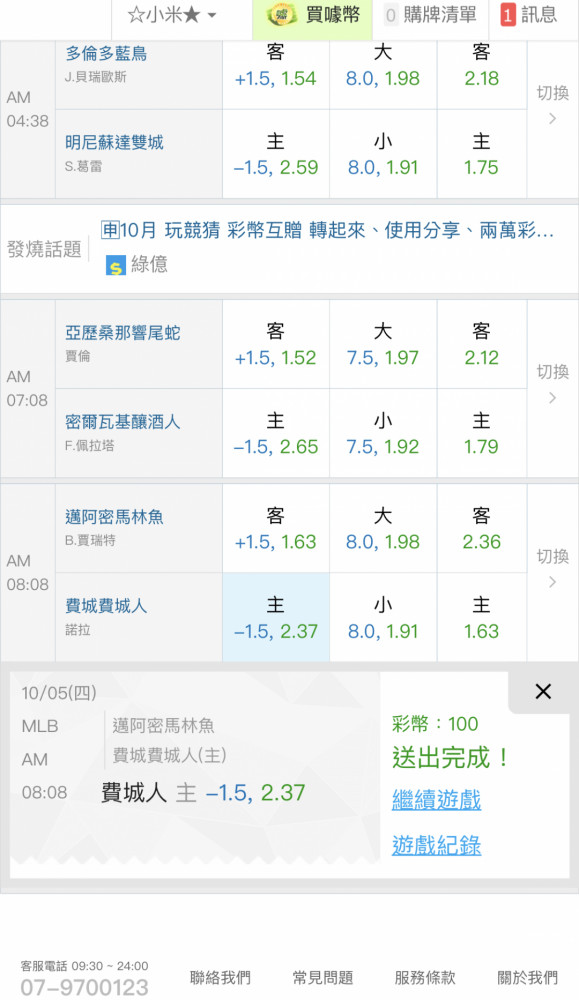Open the ☆小米★ account dropdown
579x1000 pixels.
point(173,15)
